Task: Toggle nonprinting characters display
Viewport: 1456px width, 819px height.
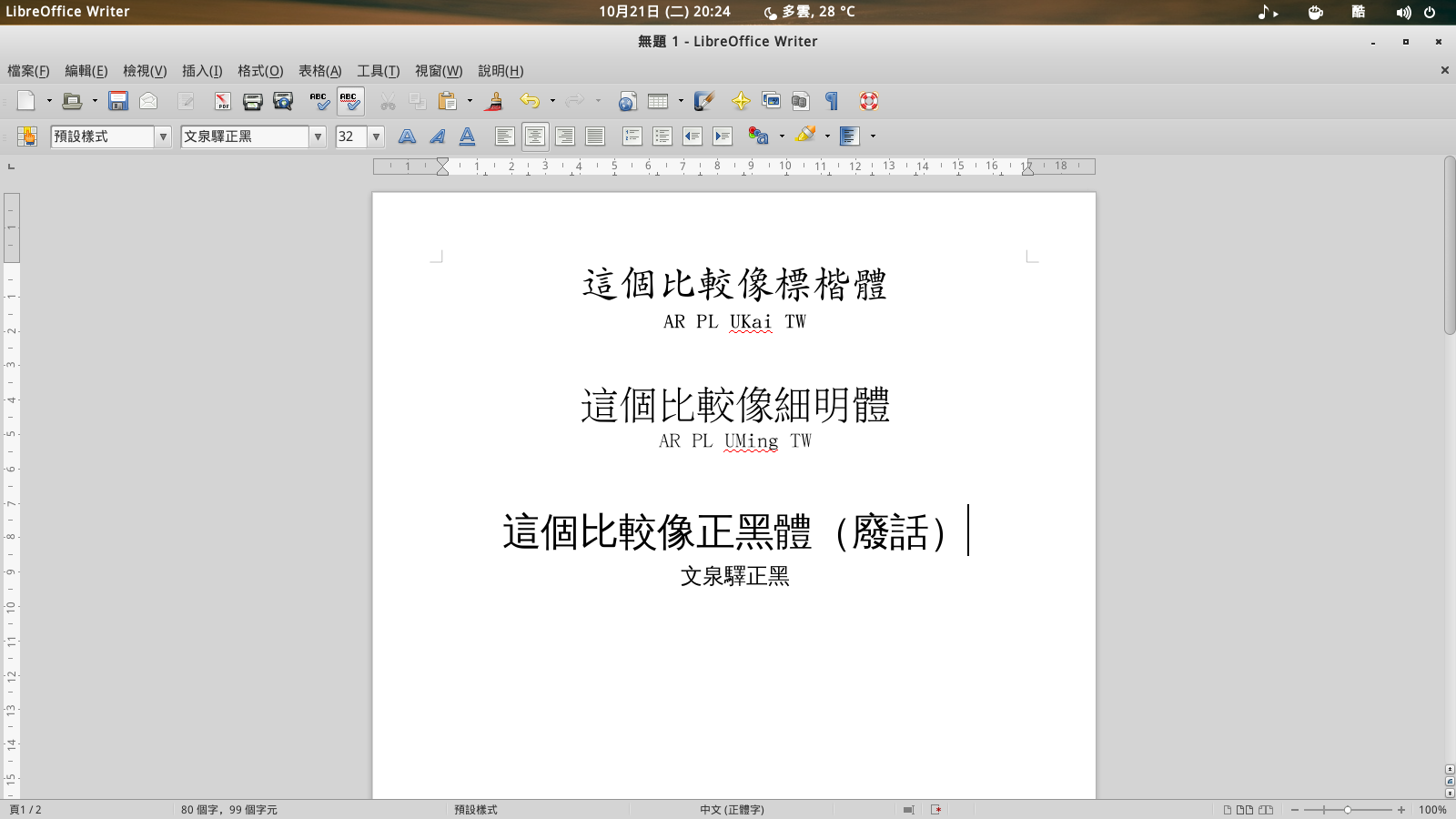Action: [x=832, y=101]
